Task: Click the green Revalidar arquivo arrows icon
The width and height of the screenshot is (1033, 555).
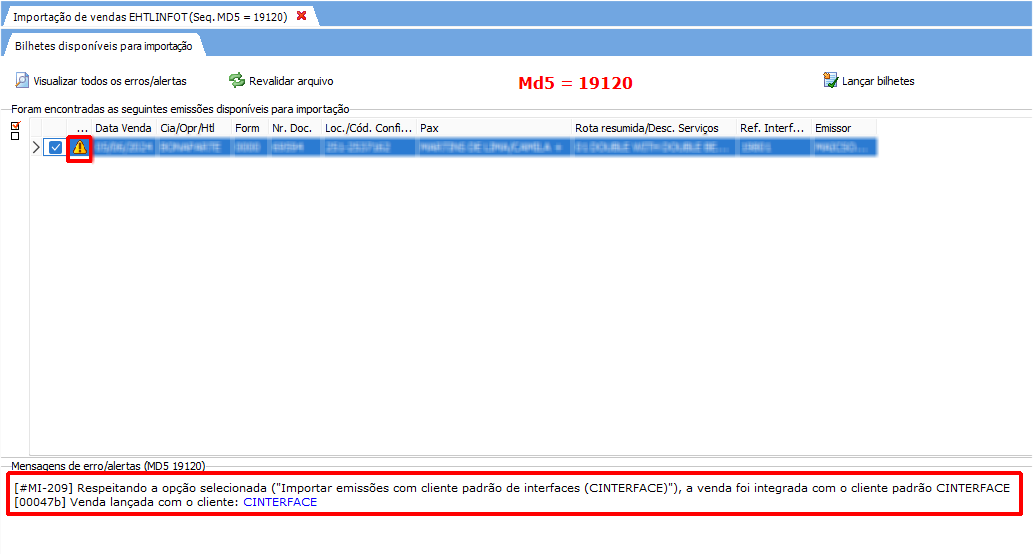Action: click(x=237, y=80)
